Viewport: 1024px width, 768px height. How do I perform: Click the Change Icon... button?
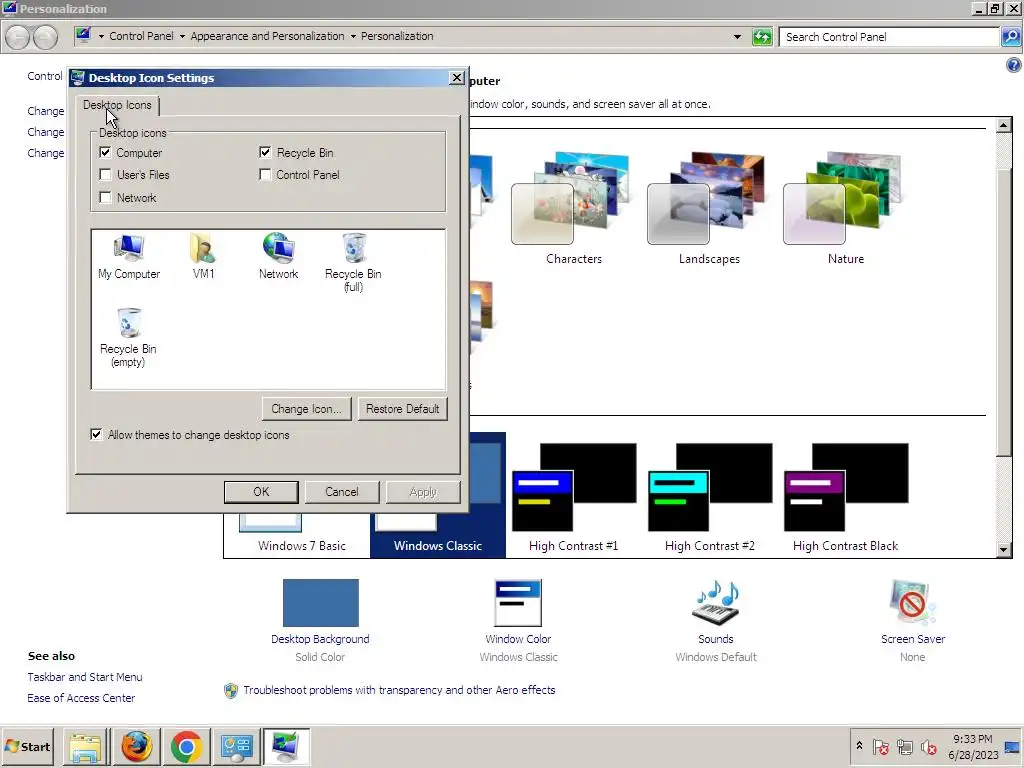306,409
